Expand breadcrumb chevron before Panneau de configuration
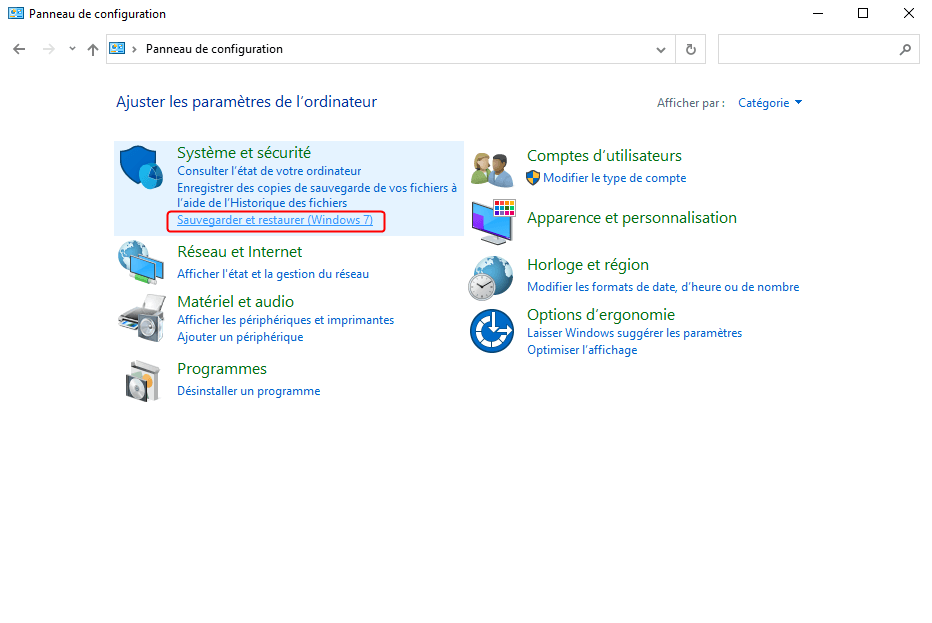This screenshot has width=932, height=623. [134, 49]
